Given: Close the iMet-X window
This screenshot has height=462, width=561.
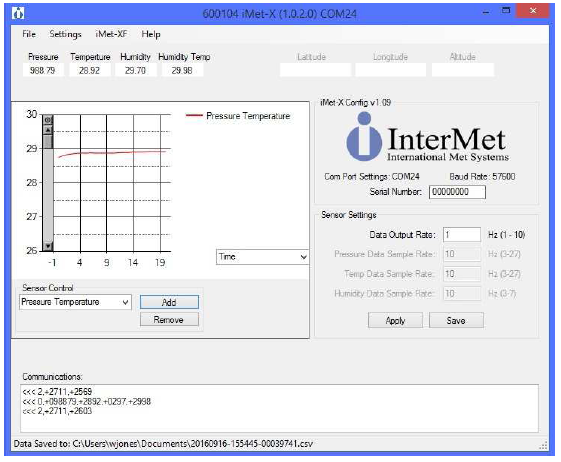Looking at the screenshot, I should click(533, 11).
